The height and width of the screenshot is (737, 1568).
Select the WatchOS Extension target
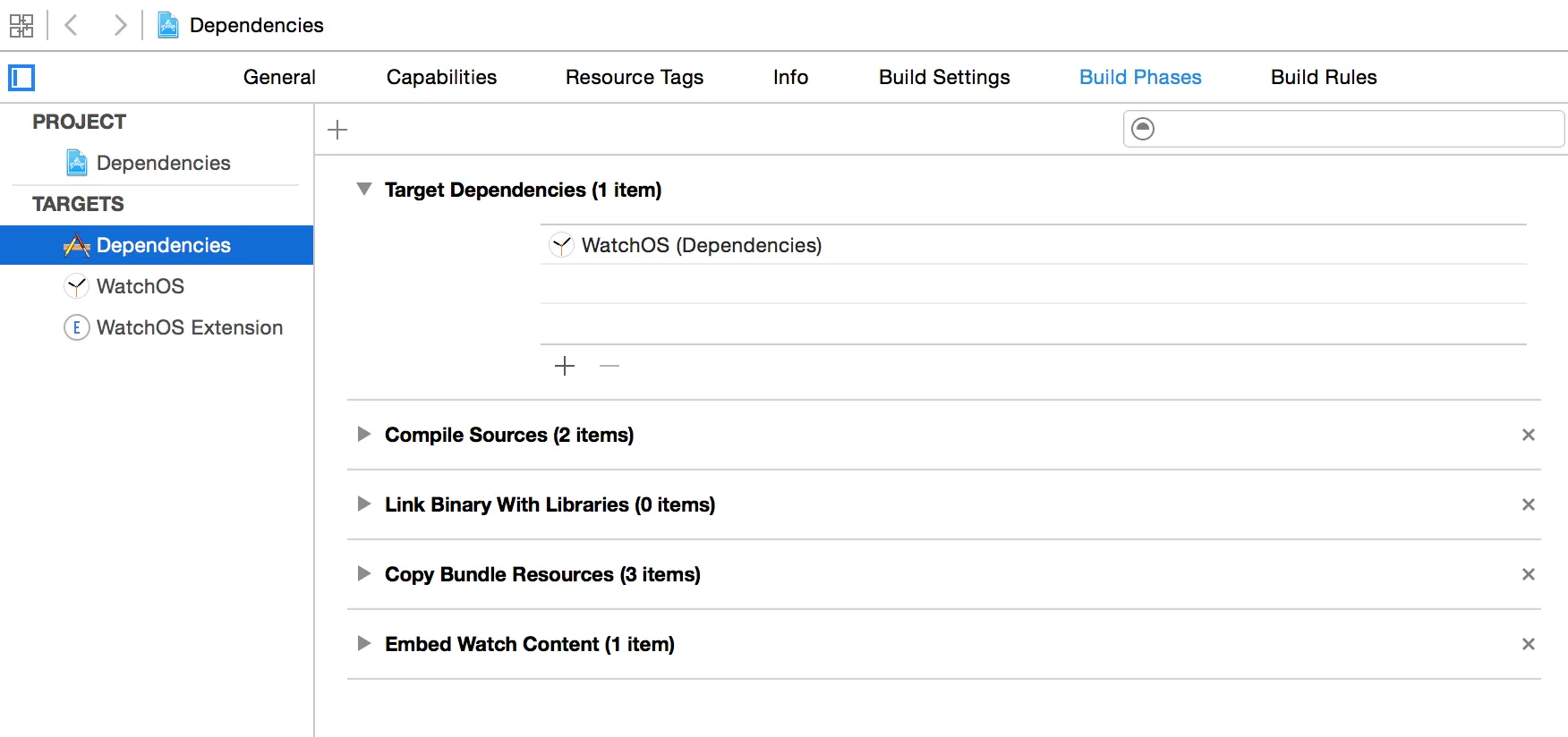pyautogui.click(x=189, y=327)
